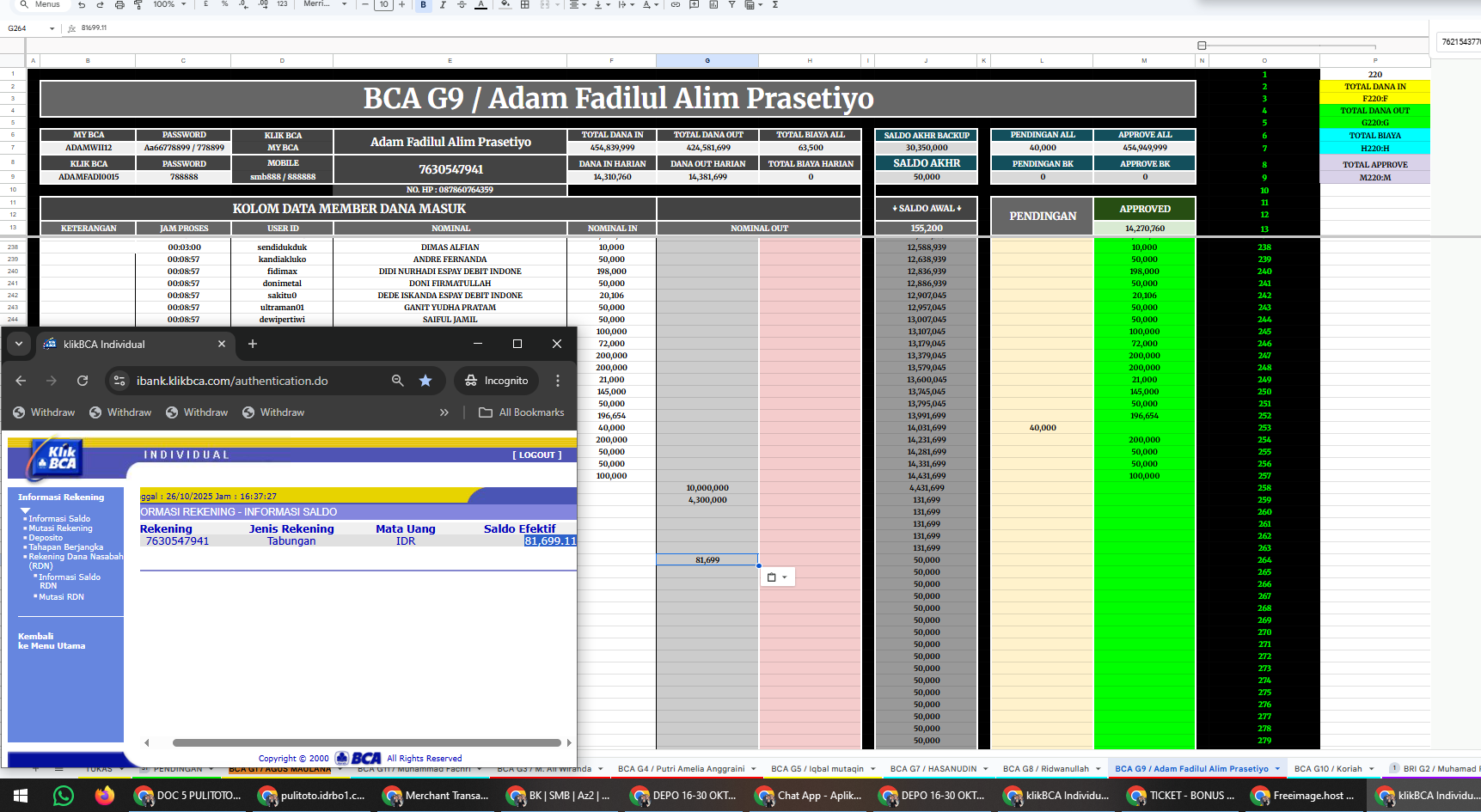1481x812 pixels.
Task: Open the 123 number format options
Action: [x=282, y=4]
